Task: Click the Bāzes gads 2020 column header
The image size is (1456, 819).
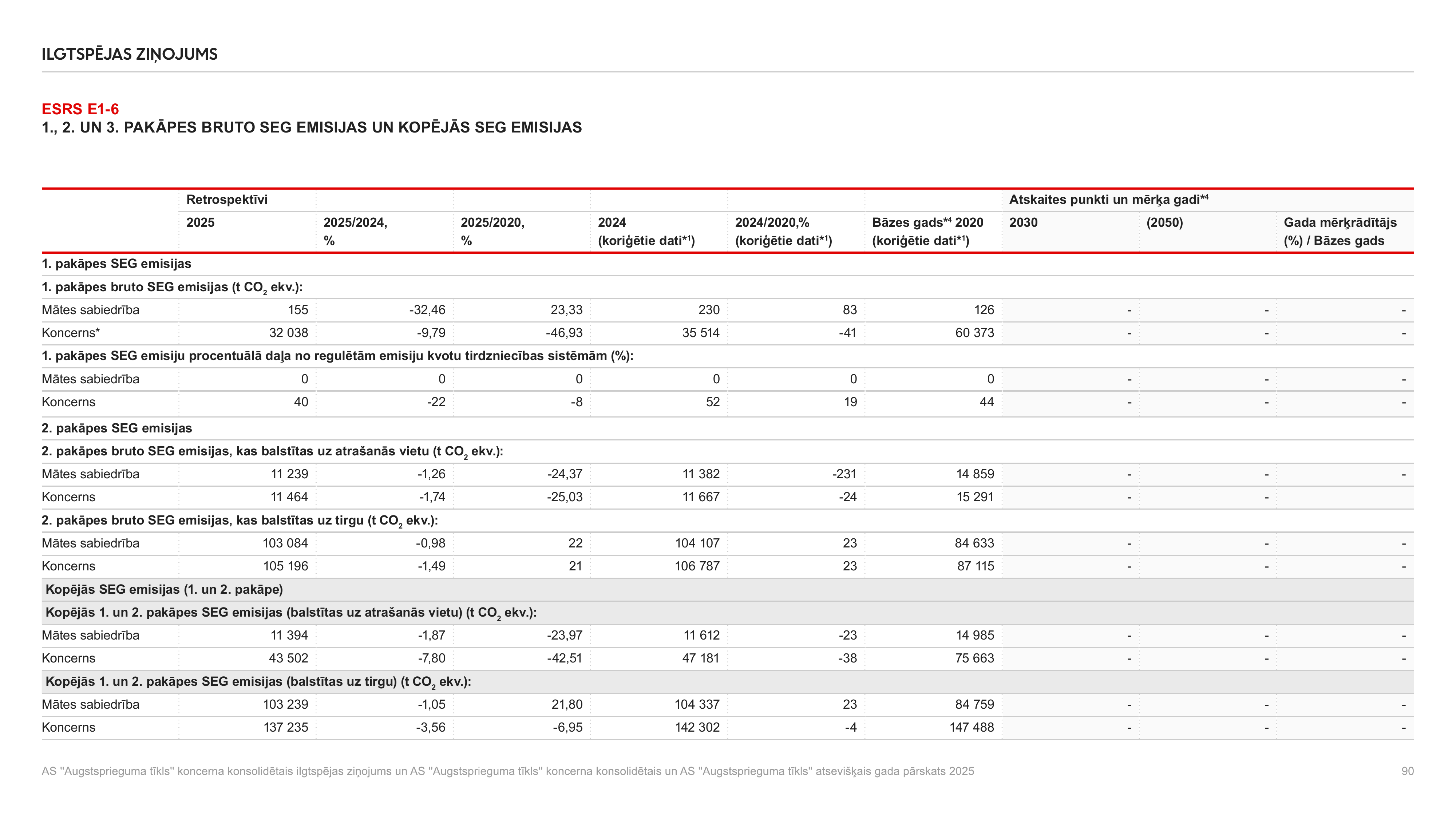Action: coord(927,231)
